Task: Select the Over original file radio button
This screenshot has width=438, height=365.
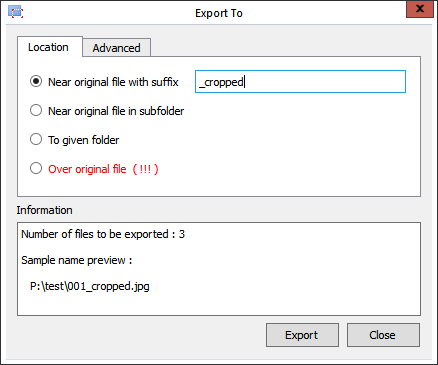Action: [36, 169]
